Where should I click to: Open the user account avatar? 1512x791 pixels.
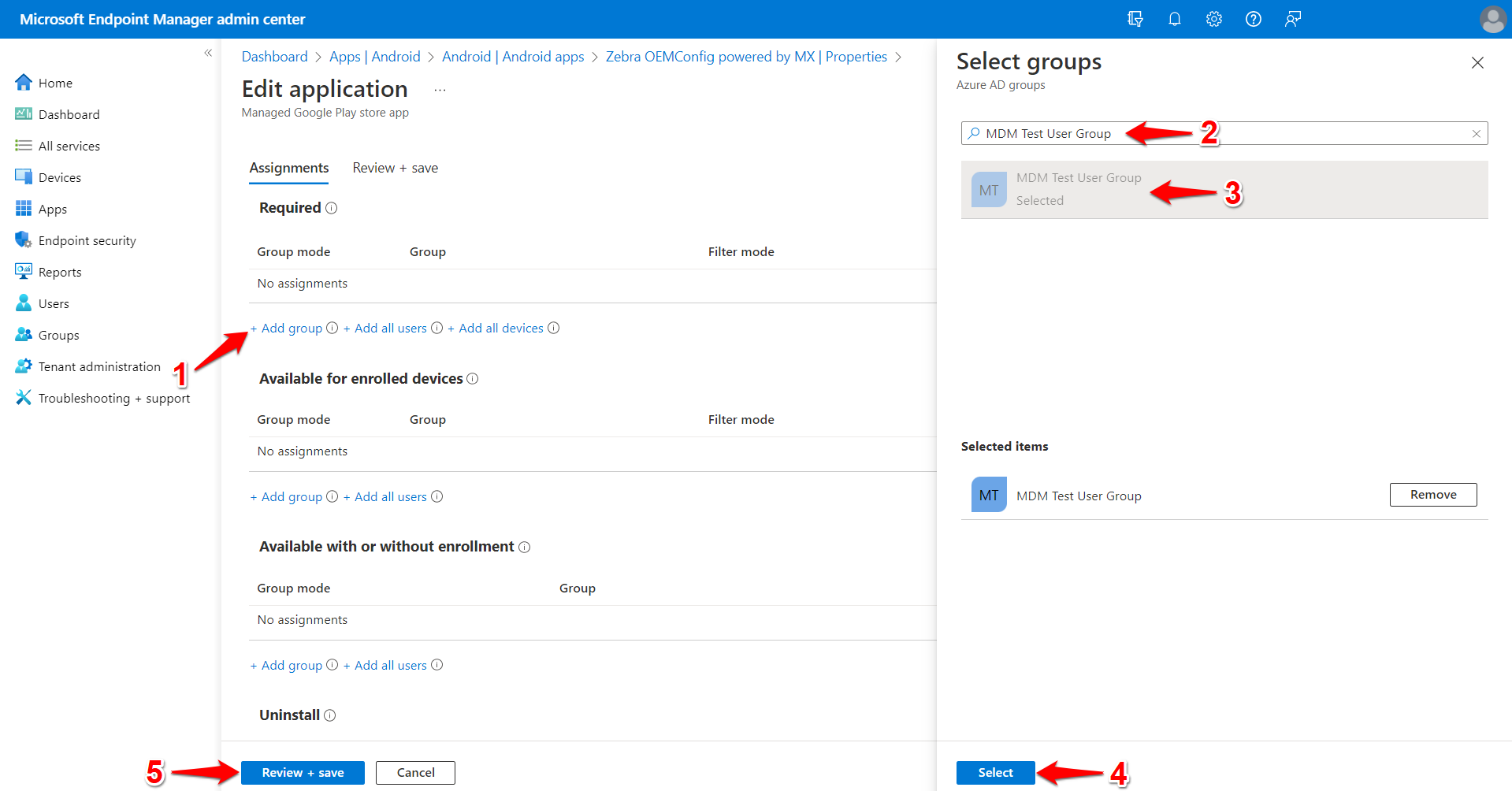(1492, 19)
